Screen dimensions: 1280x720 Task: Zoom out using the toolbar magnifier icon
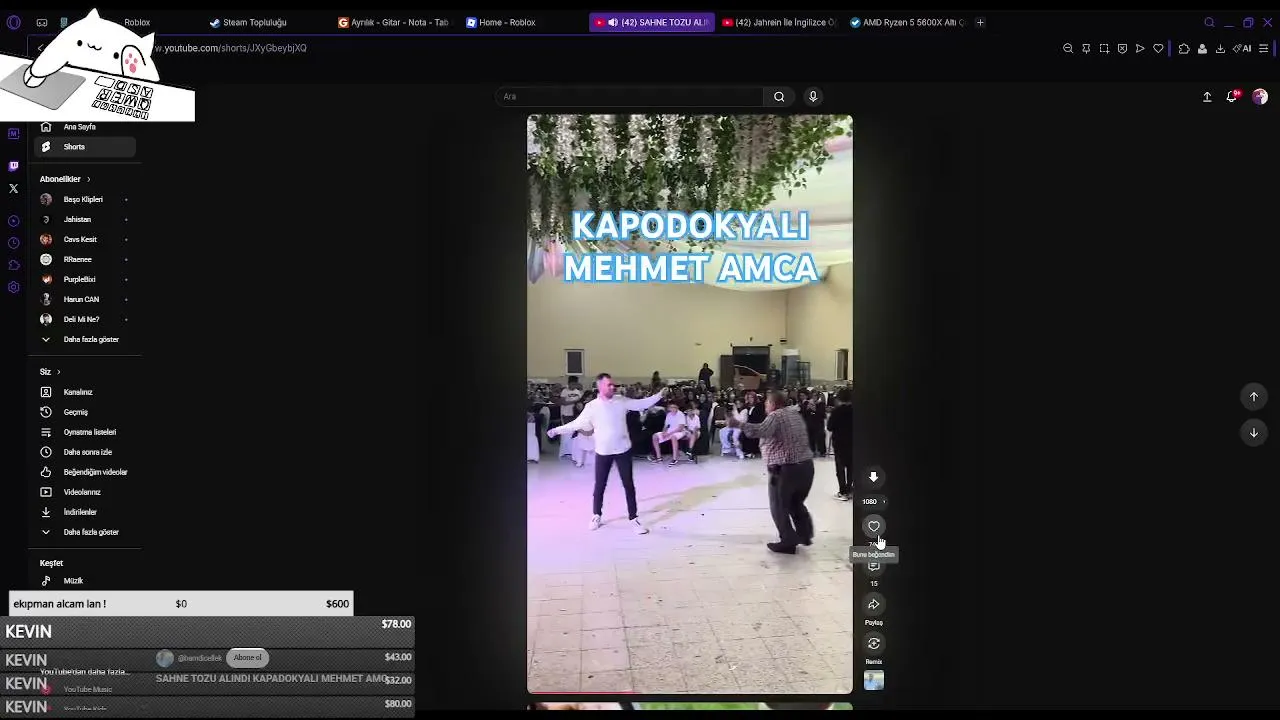1068,48
